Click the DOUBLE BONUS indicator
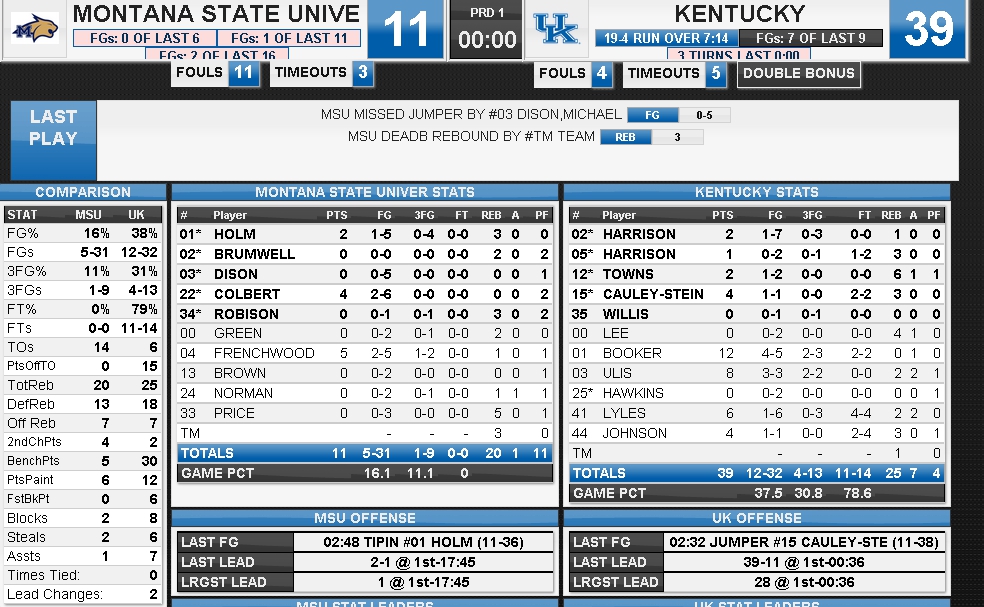This screenshot has width=984, height=607. point(798,74)
